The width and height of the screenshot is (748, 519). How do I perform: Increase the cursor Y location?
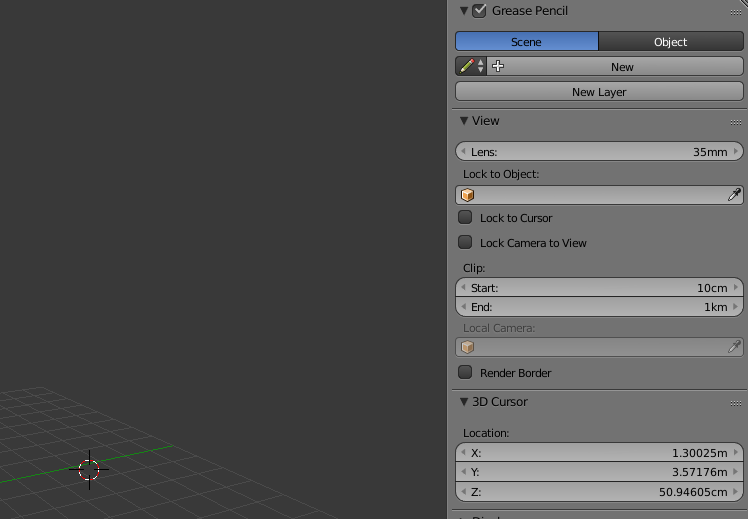[736, 472]
